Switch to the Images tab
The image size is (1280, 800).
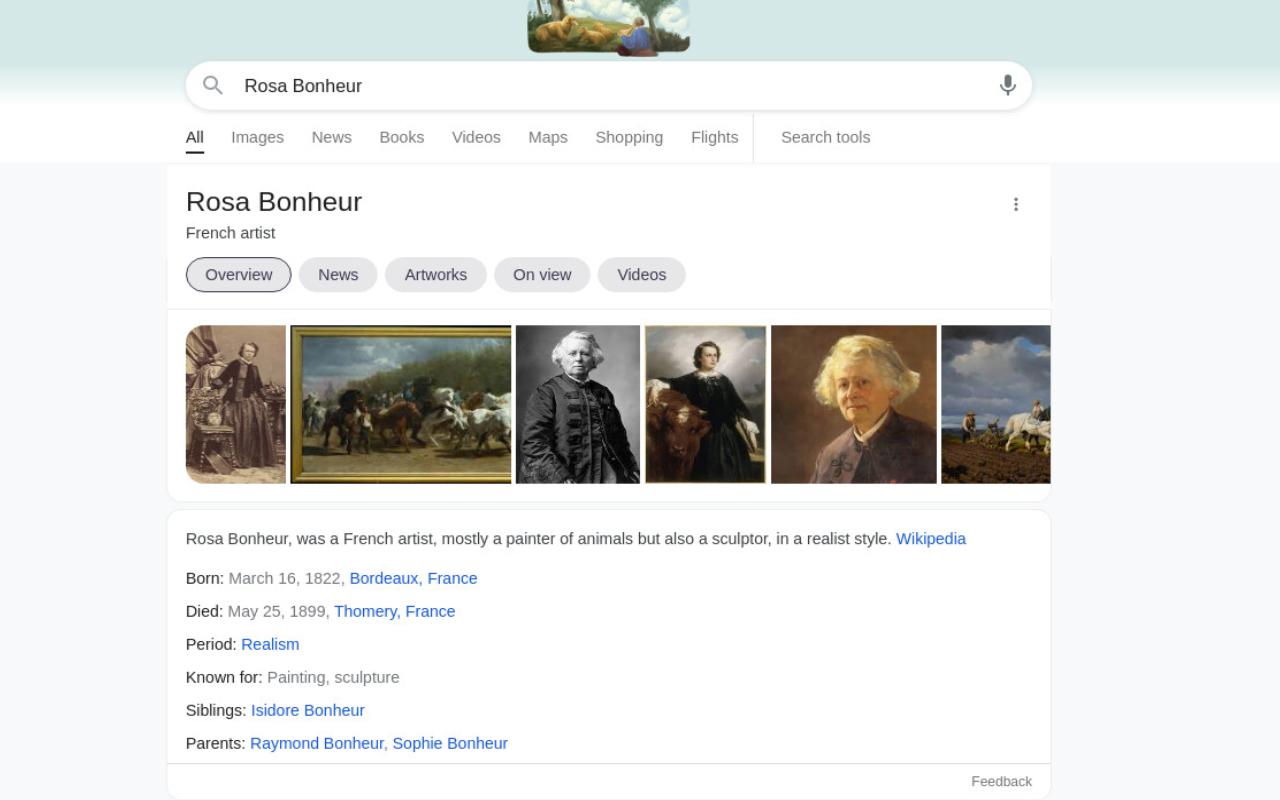[x=257, y=138]
